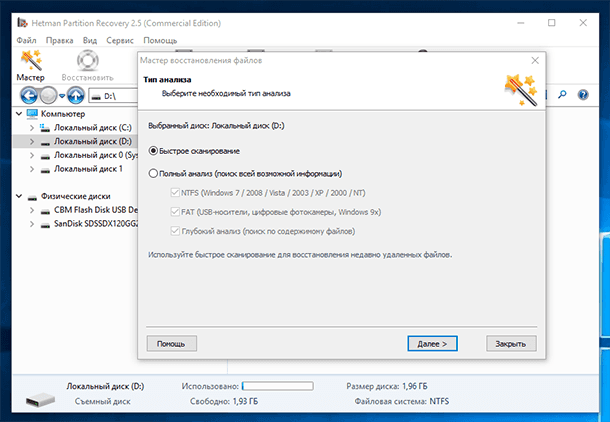Click the D:\ address path field
The height and width of the screenshot is (422, 610).
tap(114, 96)
